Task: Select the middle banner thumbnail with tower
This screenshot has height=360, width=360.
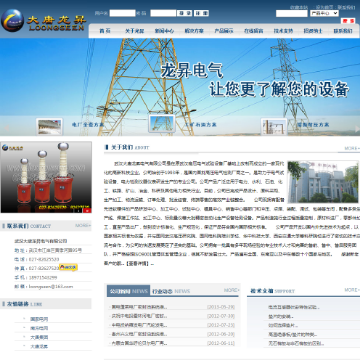Action: click(162, 124)
